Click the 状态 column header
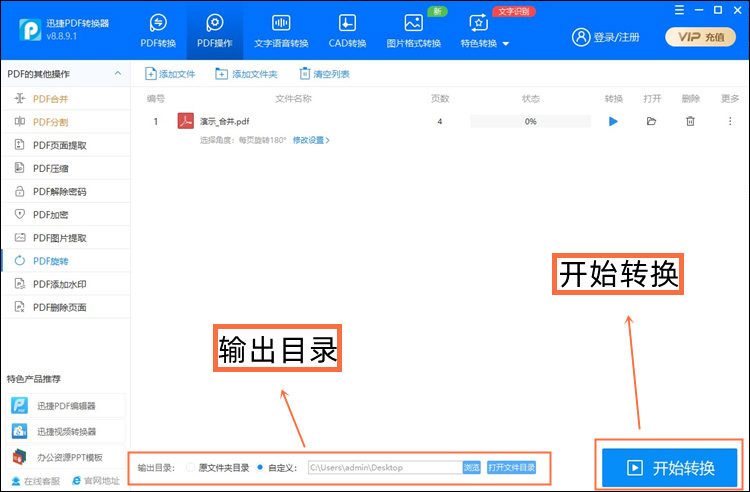The height and width of the screenshot is (492, 750). click(x=530, y=98)
